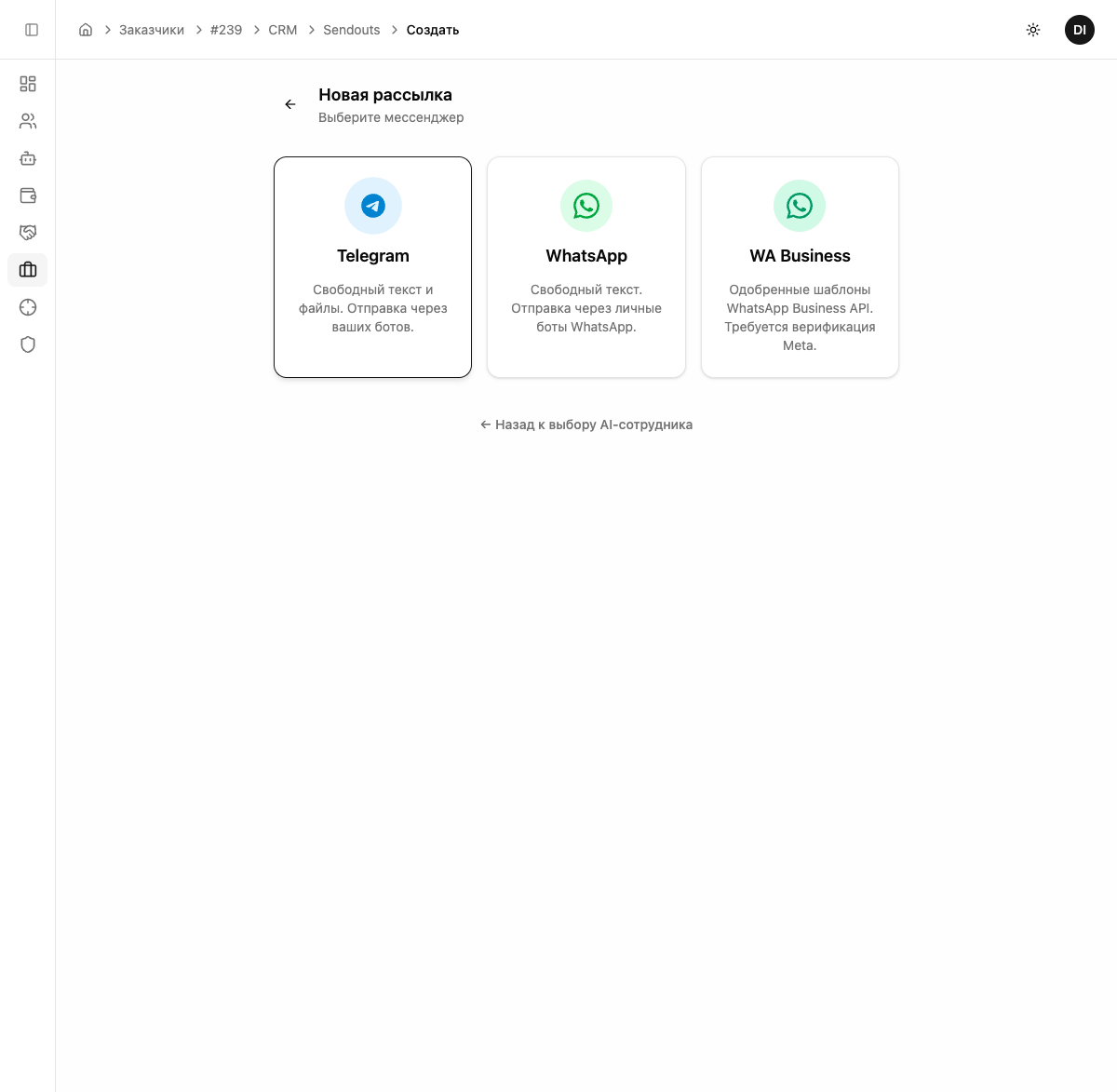The width and height of the screenshot is (1117, 1092).
Task: Open the DI user avatar menu
Action: [1079, 30]
